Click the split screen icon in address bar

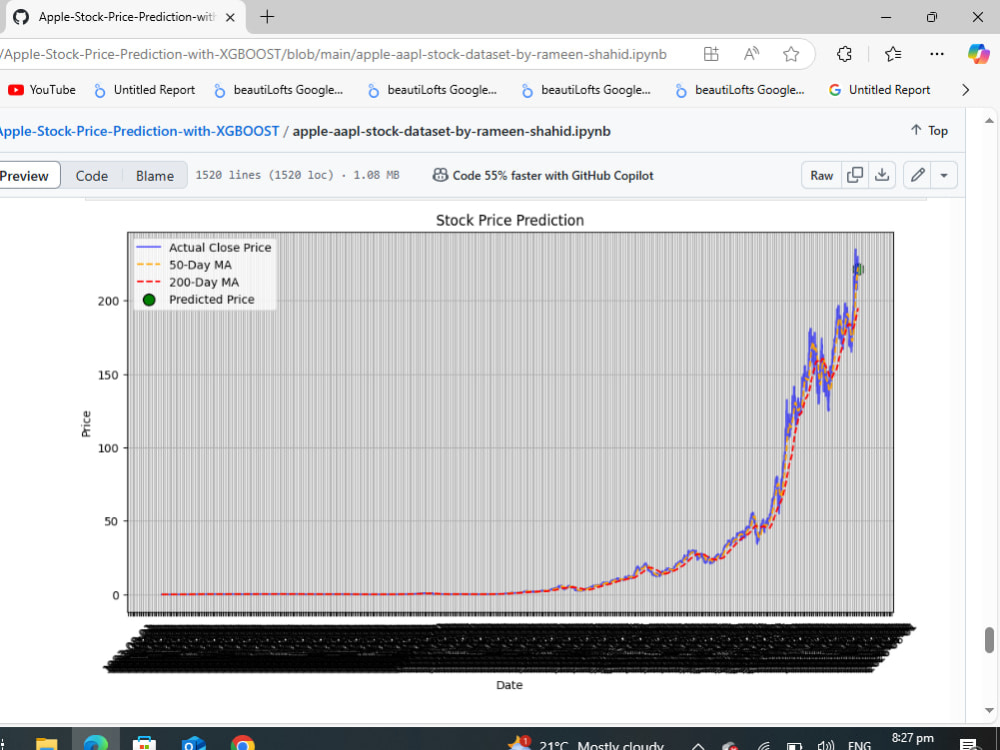coord(711,54)
